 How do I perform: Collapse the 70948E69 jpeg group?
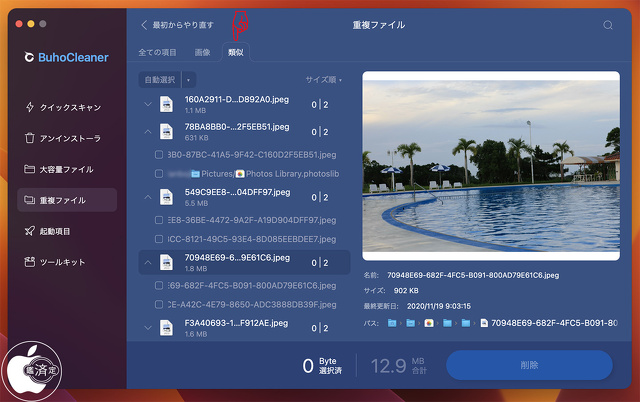click(x=148, y=262)
